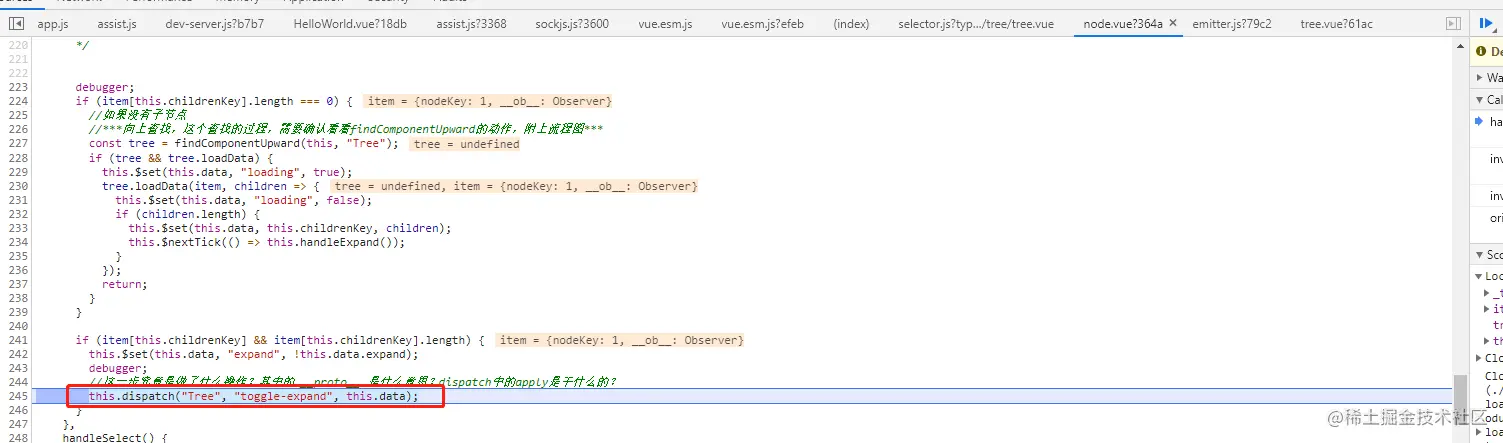Select the current call stack frame arrow

1480,121
